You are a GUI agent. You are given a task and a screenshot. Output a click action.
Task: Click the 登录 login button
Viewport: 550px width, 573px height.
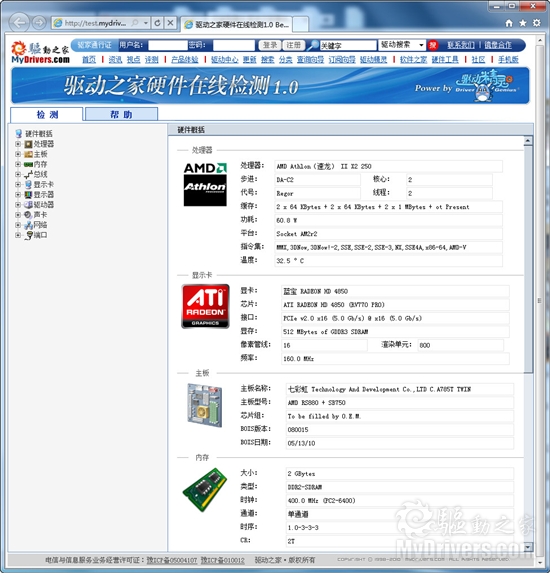pyautogui.click(x=270, y=45)
